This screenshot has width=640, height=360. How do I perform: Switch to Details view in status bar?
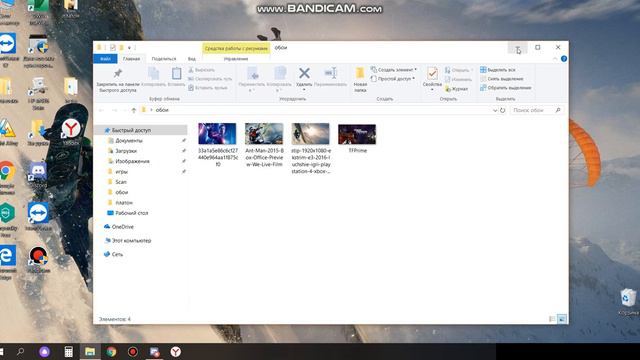tap(552, 319)
